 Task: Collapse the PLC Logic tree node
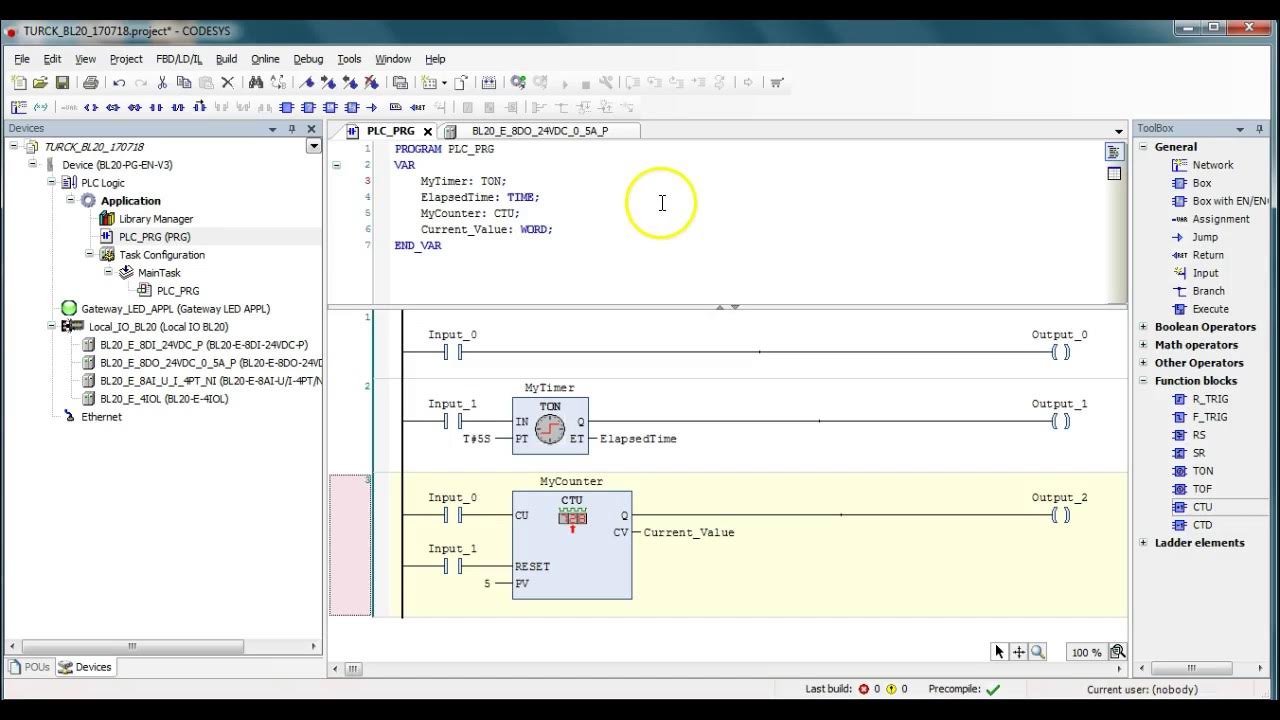tap(52, 183)
